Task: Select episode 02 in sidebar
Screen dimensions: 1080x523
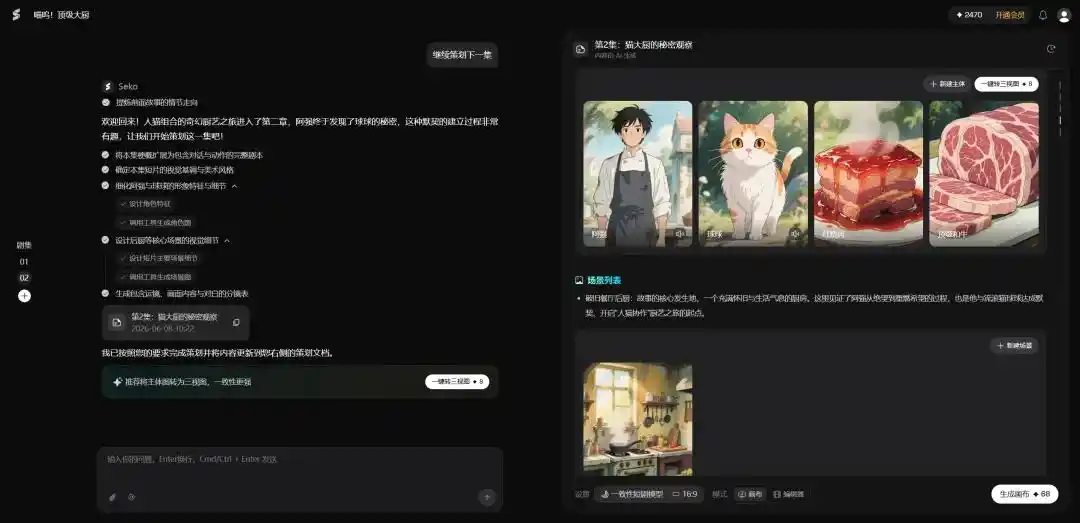Action: [x=24, y=278]
